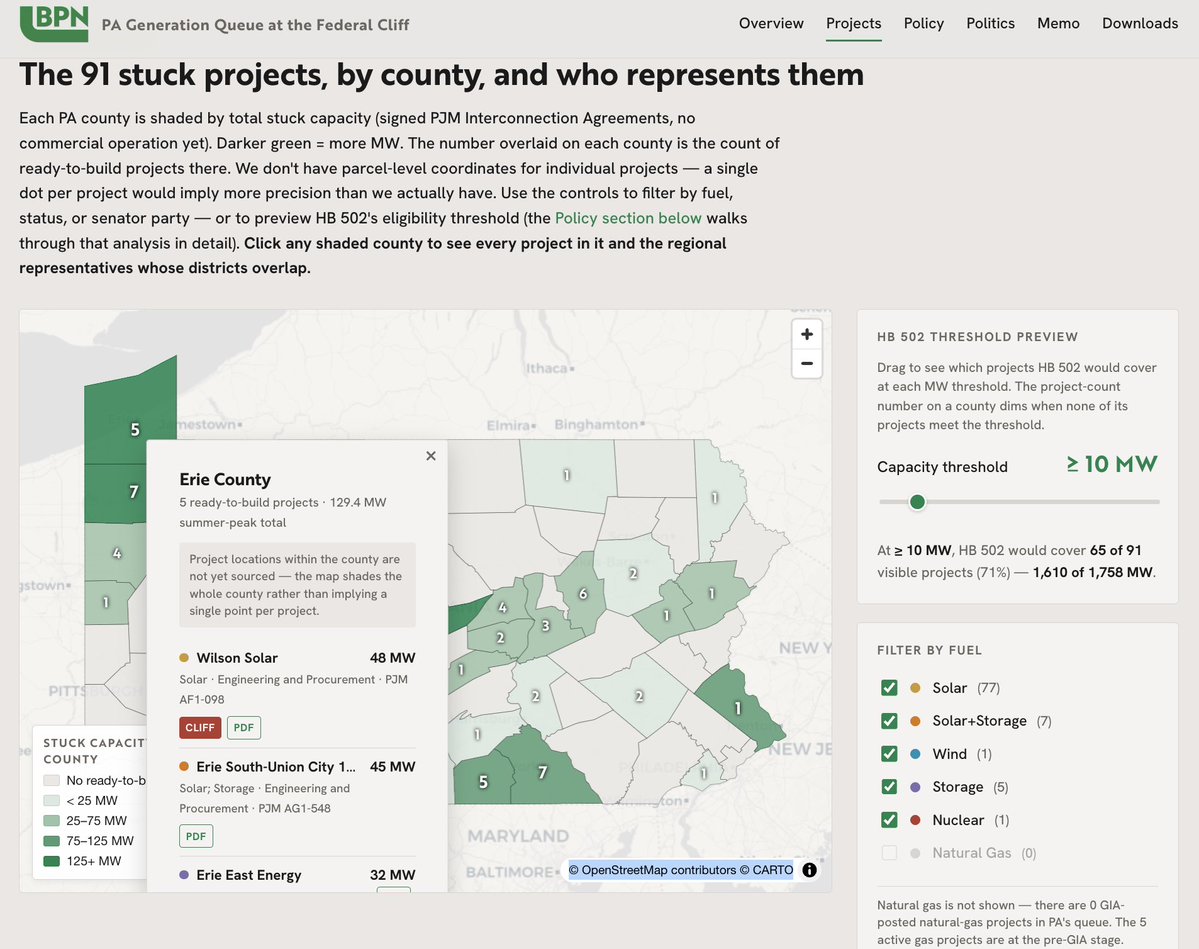
Task: Click the Wilson Solar project name
Action: (x=237, y=658)
